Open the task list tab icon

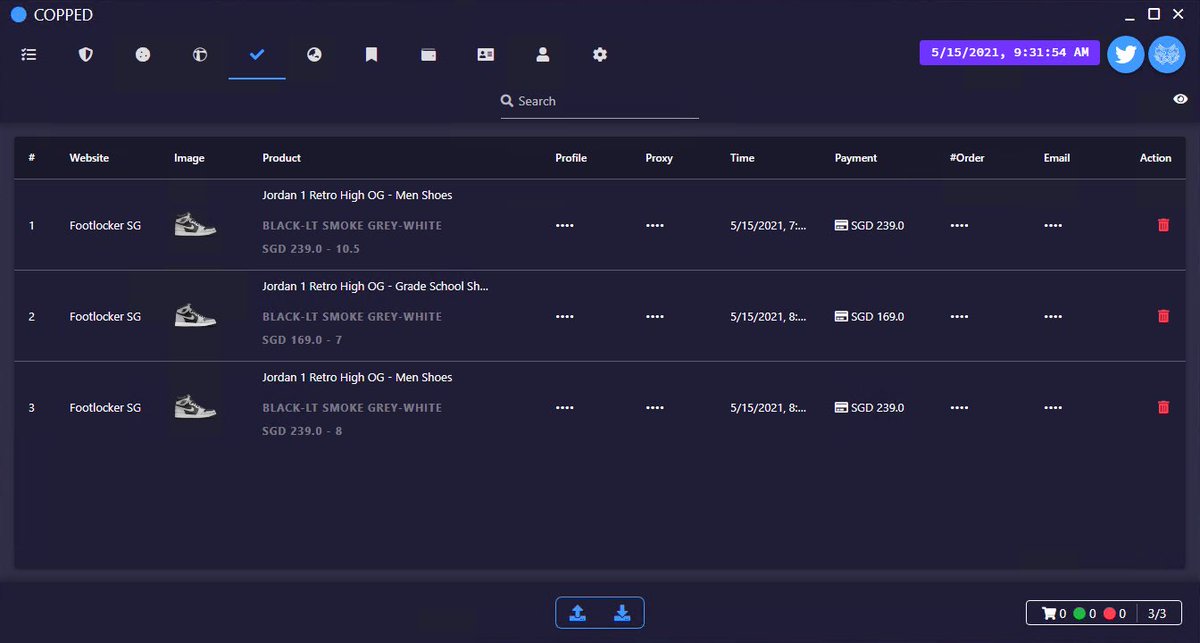[x=29, y=55]
